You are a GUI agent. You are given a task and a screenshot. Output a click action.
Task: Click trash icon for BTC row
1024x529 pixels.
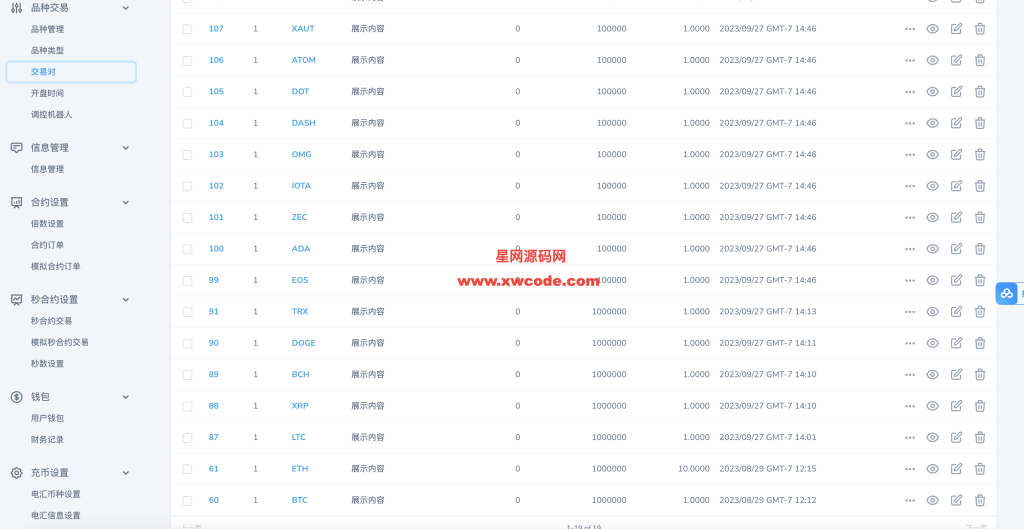click(x=980, y=500)
